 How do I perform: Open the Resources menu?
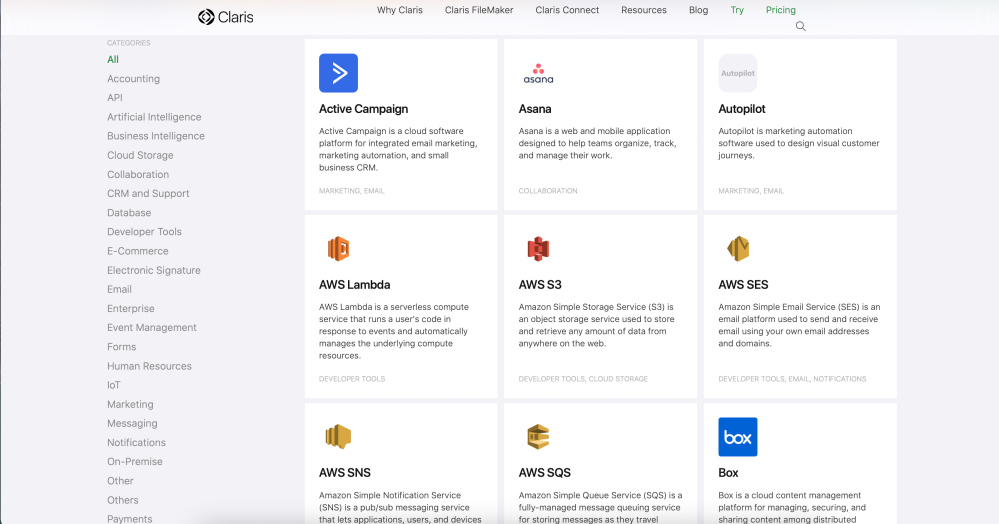point(643,10)
